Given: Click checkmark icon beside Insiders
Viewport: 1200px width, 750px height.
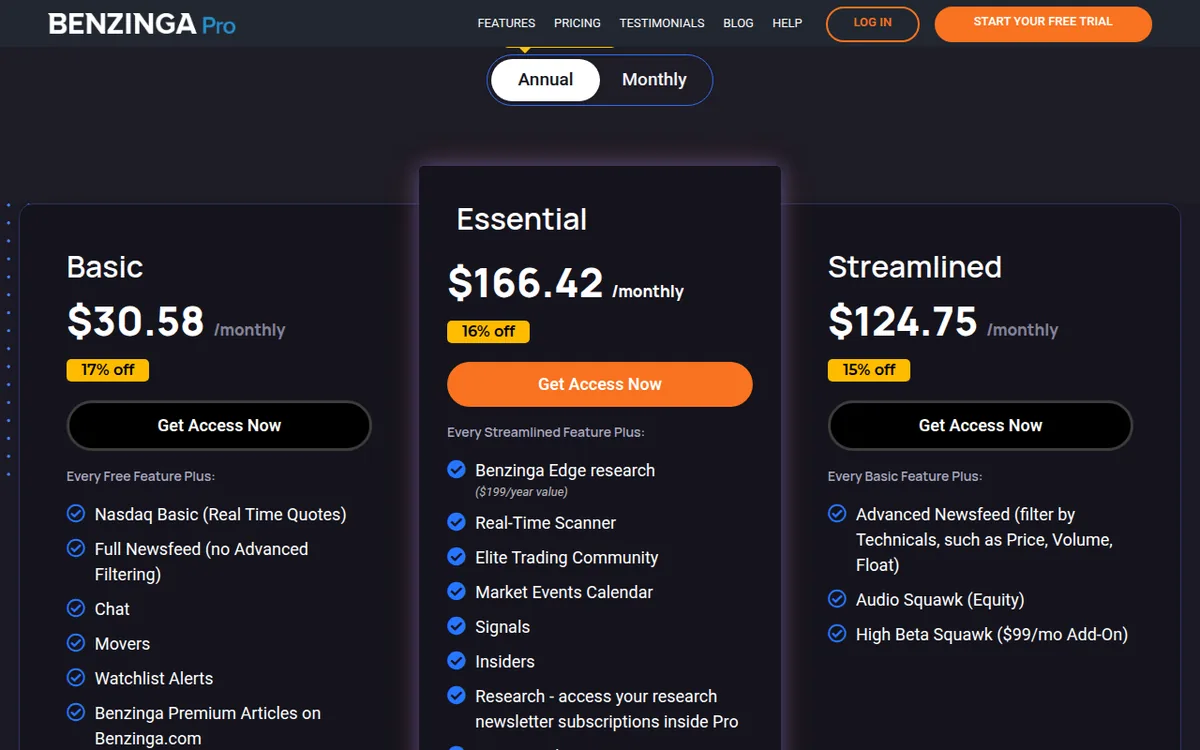Looking at the screenshot, I should [x=456, y=661].
